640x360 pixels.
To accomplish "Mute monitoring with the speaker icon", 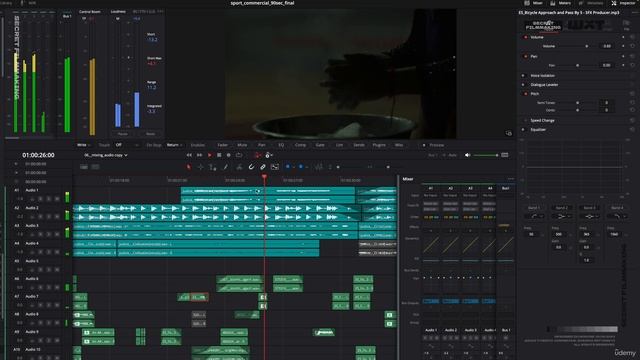I will pos(468,155).
